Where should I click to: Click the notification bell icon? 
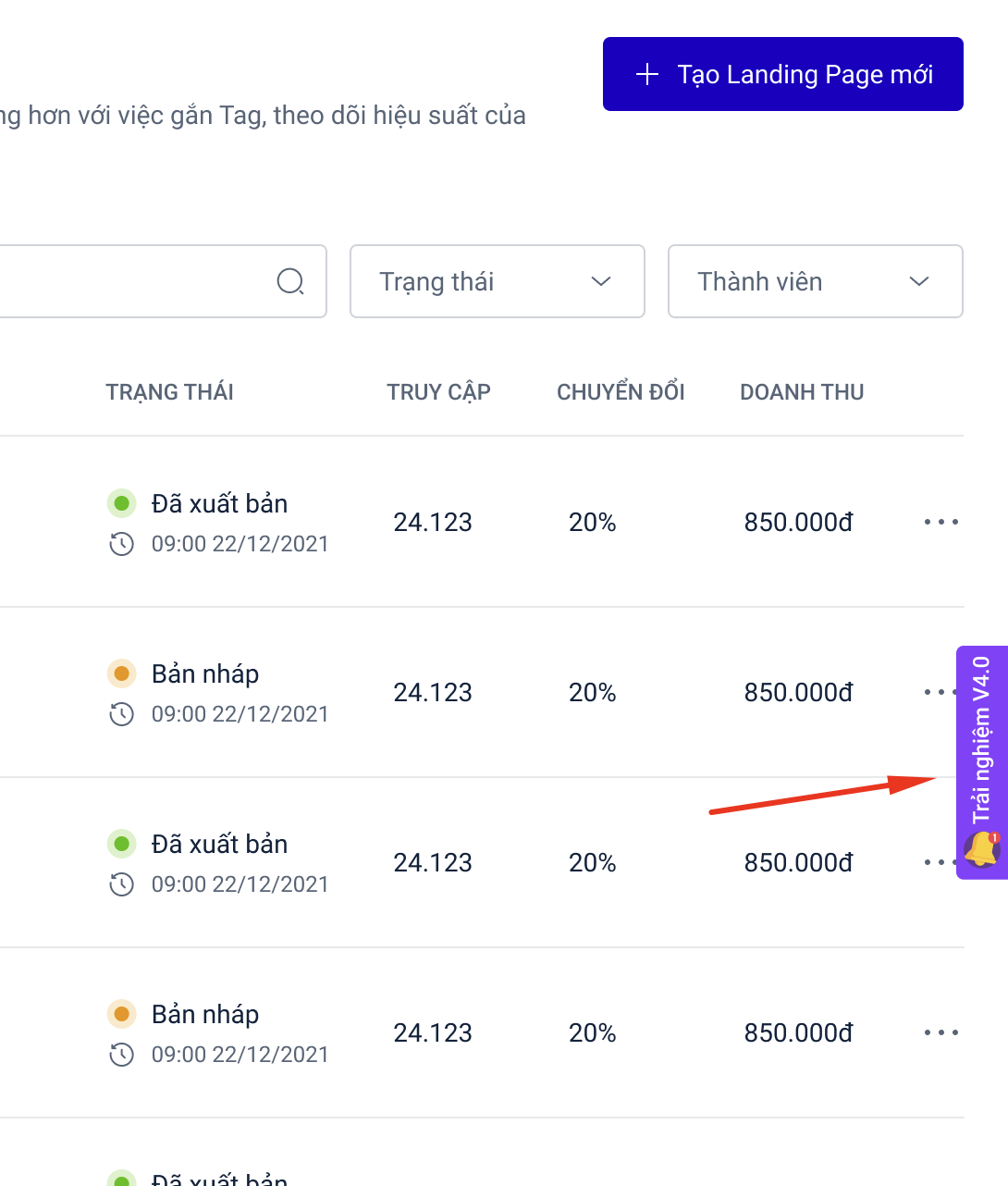click(x=981, y=849)
